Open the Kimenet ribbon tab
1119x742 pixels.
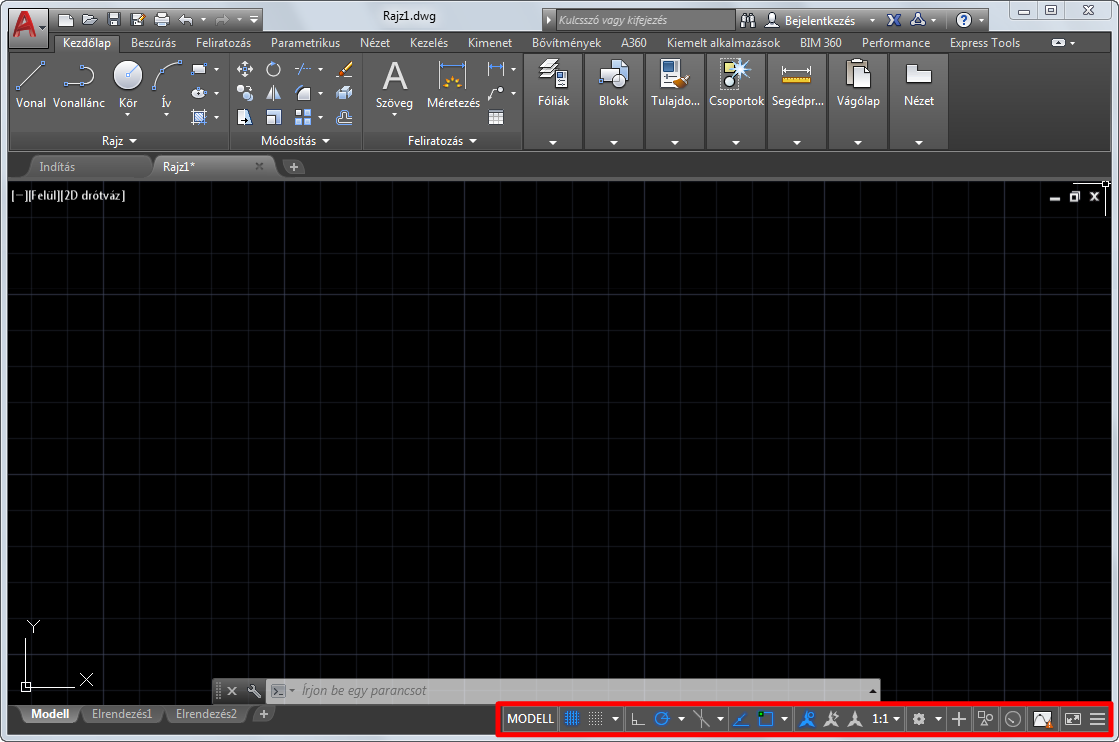(x=490, y=43)
